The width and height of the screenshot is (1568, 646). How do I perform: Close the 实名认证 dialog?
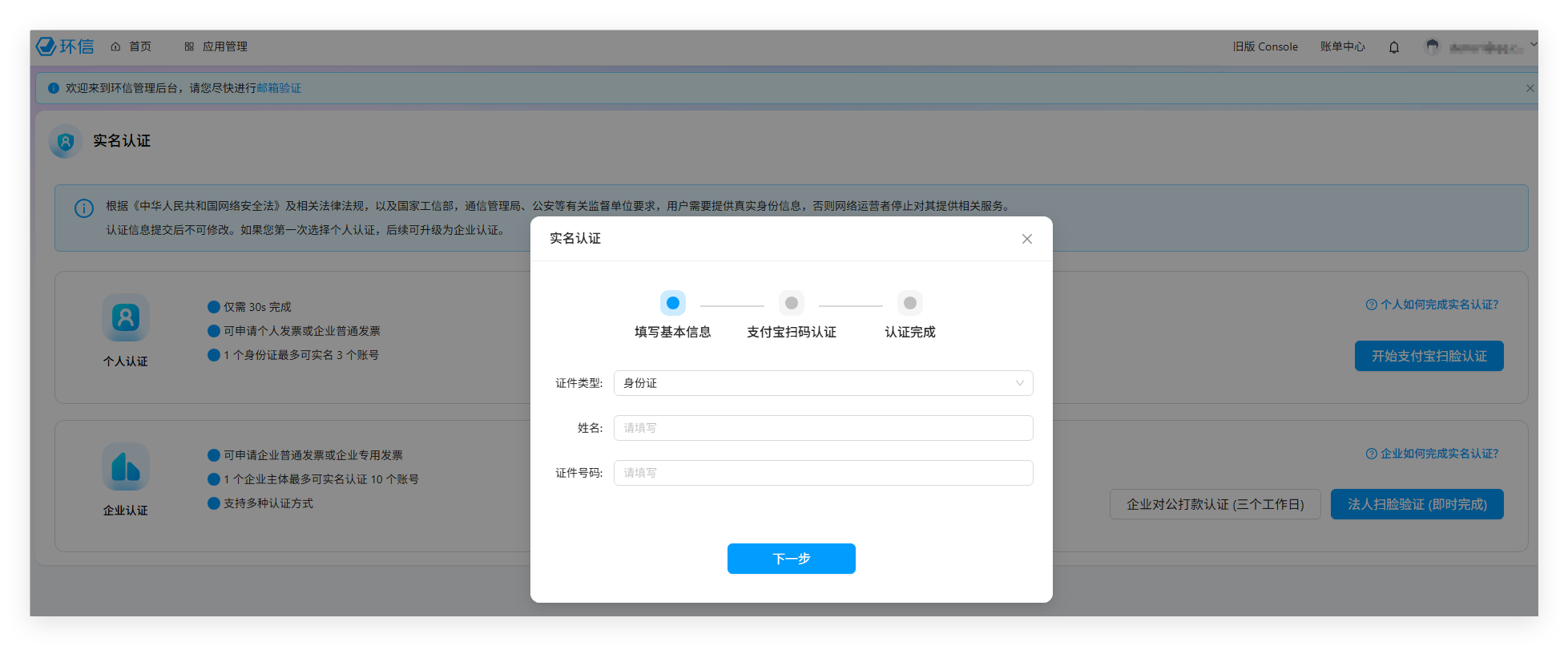tap(1026, 239)
